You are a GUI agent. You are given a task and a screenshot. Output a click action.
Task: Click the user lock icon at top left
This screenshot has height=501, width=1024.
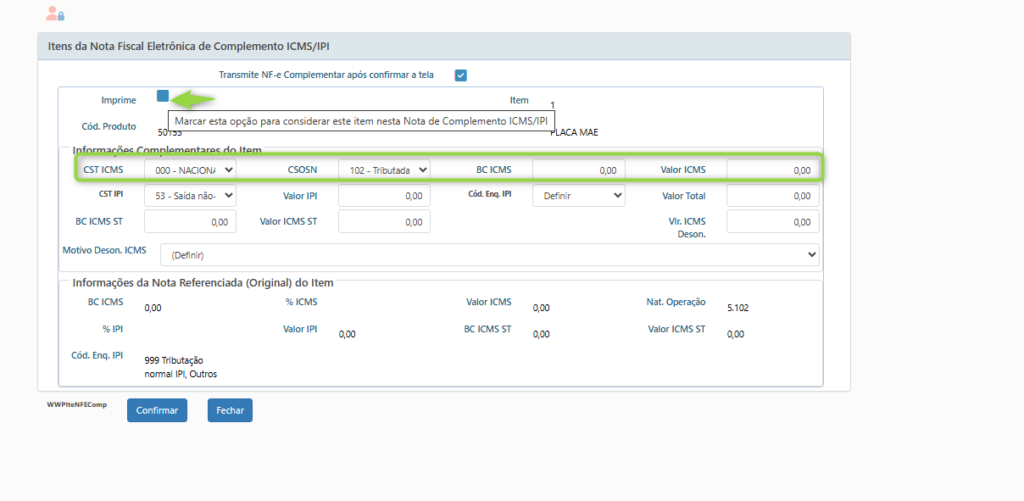coord(55,14)
